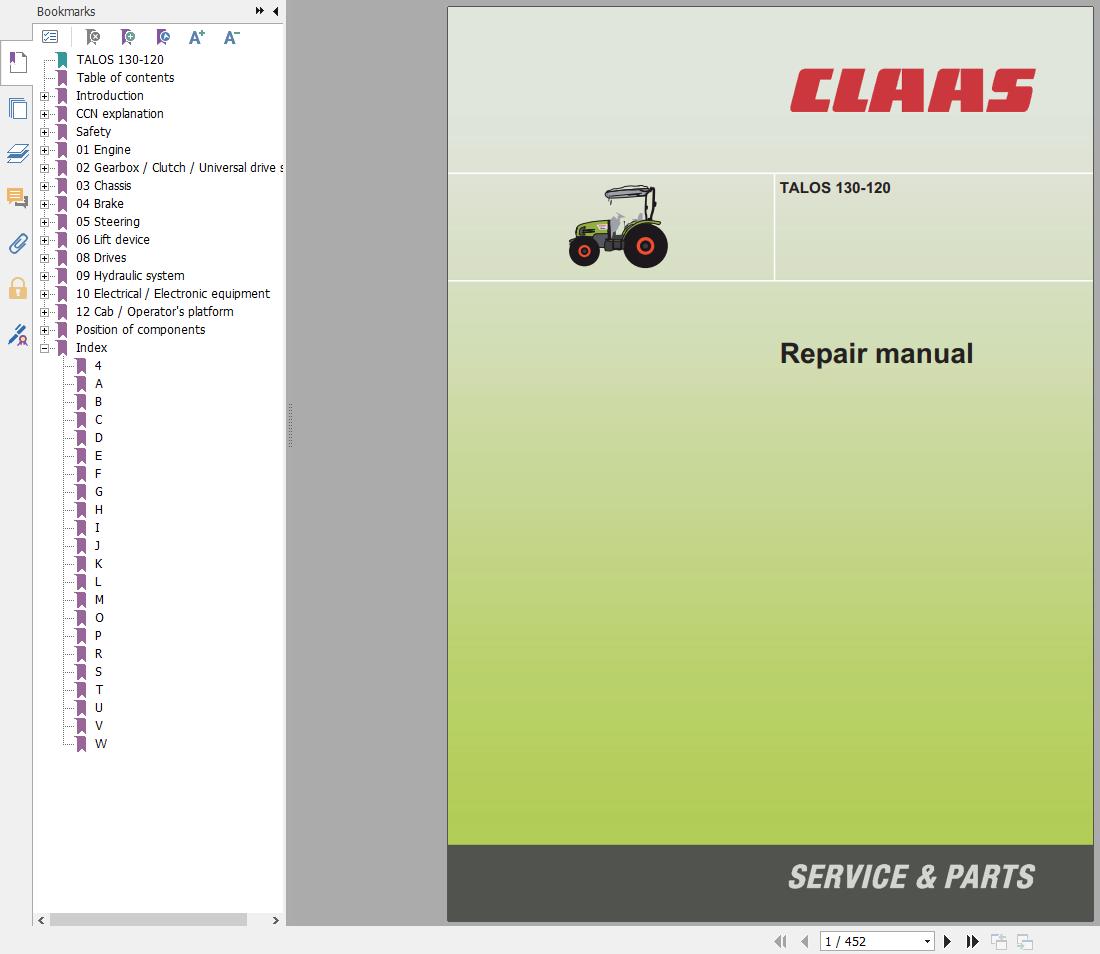Click the panel splitter grip handle
The height and width of the screenshot is (954, 1100).
pos(290,425)
